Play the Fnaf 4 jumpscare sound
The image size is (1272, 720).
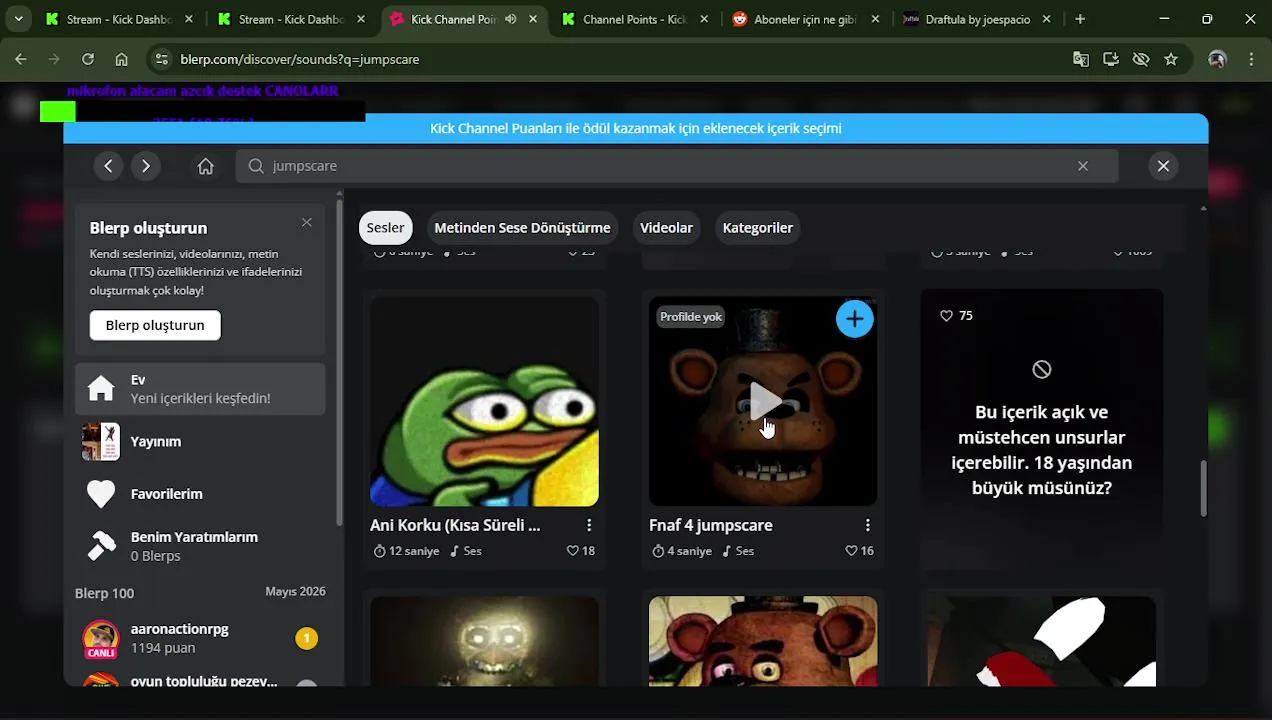[x=765, y=400]
